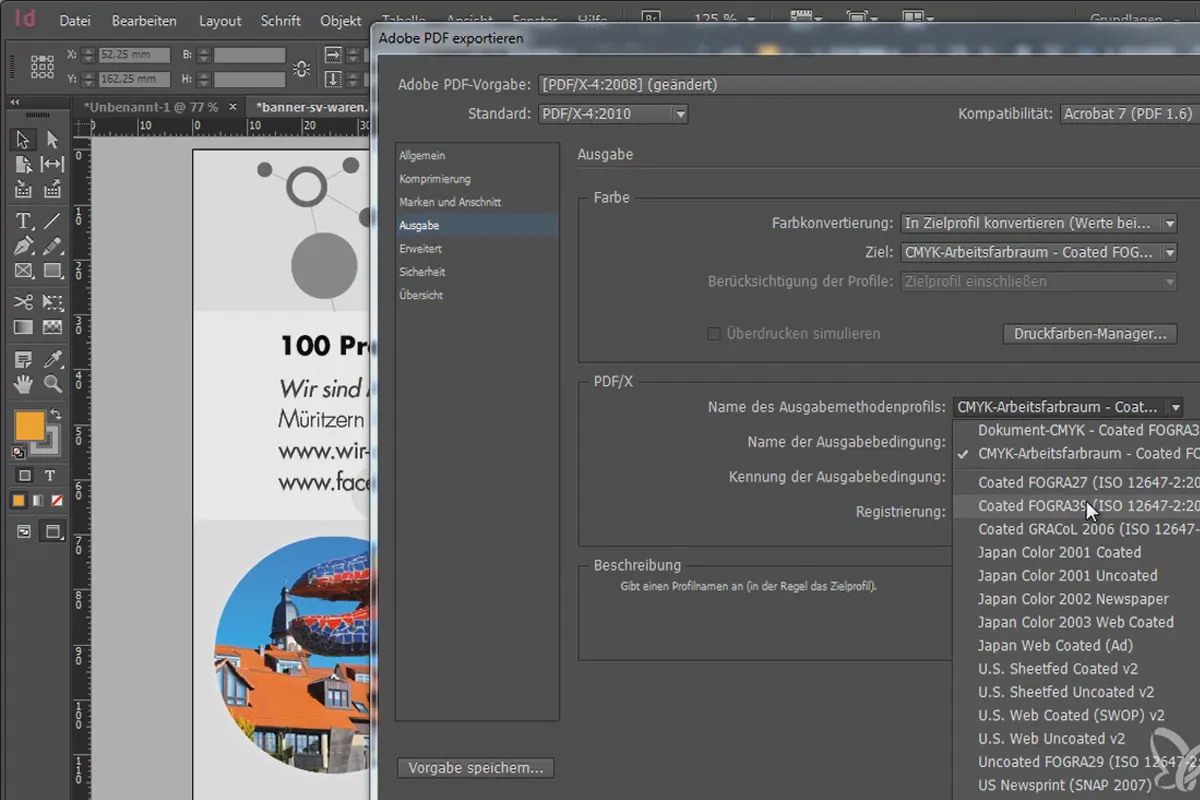
Task: Select the Gradient Feather tool
Action: [x=53, y=326]
